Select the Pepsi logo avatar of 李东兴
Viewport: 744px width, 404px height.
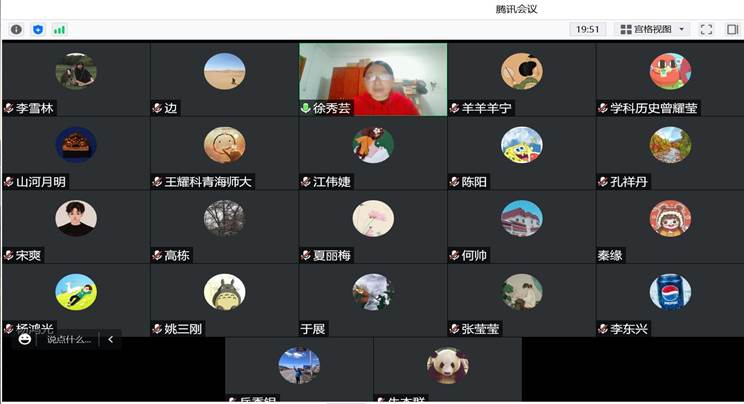670,292
